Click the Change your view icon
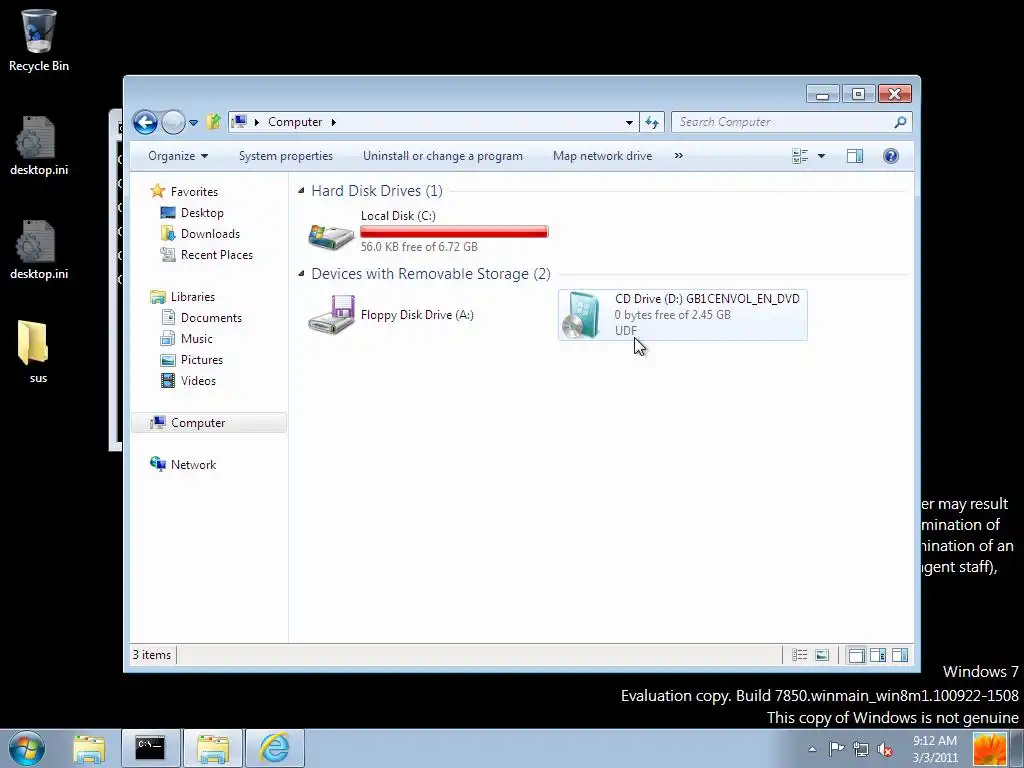The width and height of the screenshot is (1024, 768). click(x=800, y=156)
